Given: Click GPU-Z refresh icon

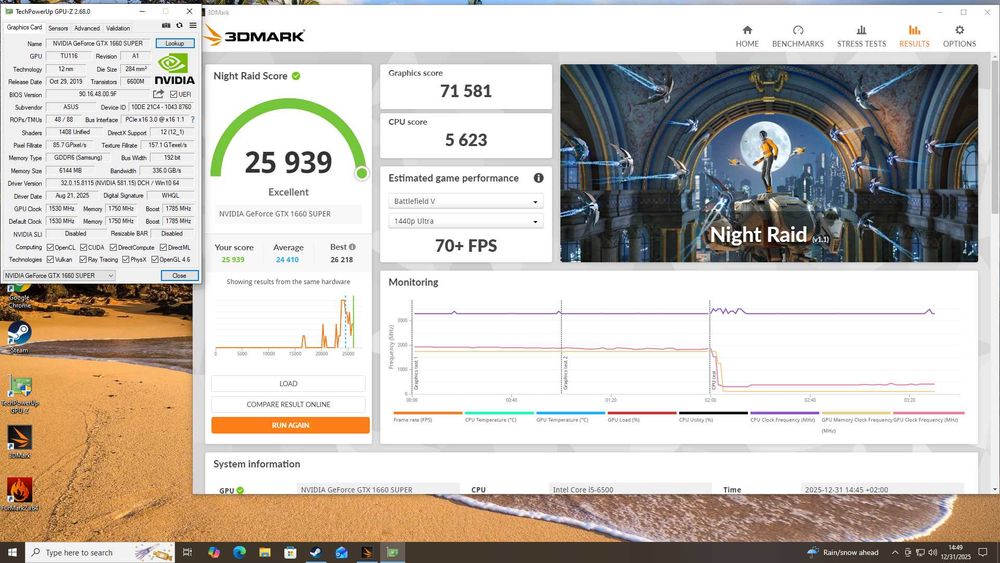Looking at the screenshot, I should tap(179, 26).
